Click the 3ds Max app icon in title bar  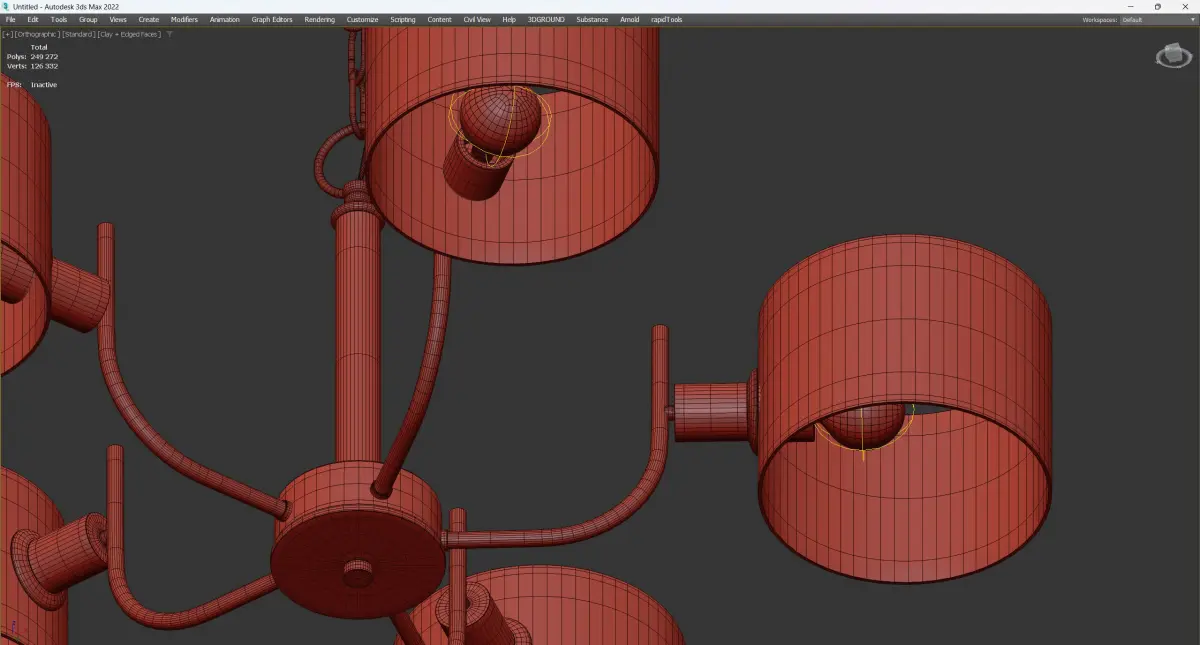[6, 6]
